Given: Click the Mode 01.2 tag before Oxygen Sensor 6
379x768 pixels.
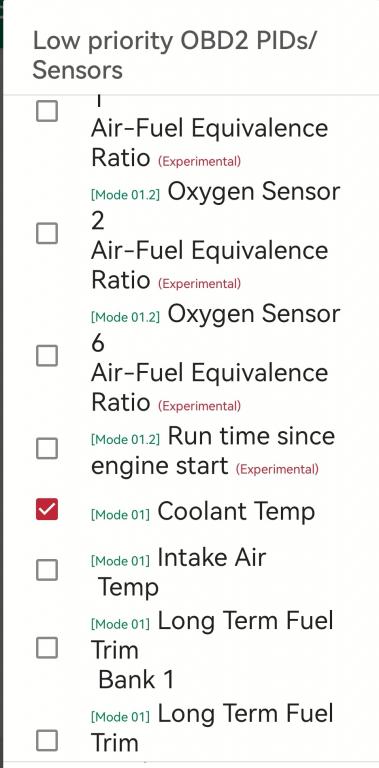Looking at the screenshot, I should (x=125, y=317).
